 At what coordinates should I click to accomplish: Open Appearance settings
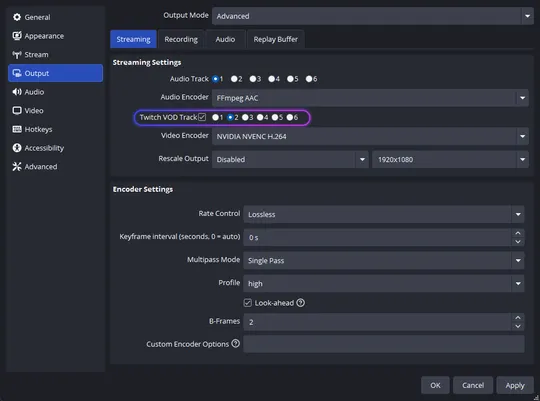(55, 36)
